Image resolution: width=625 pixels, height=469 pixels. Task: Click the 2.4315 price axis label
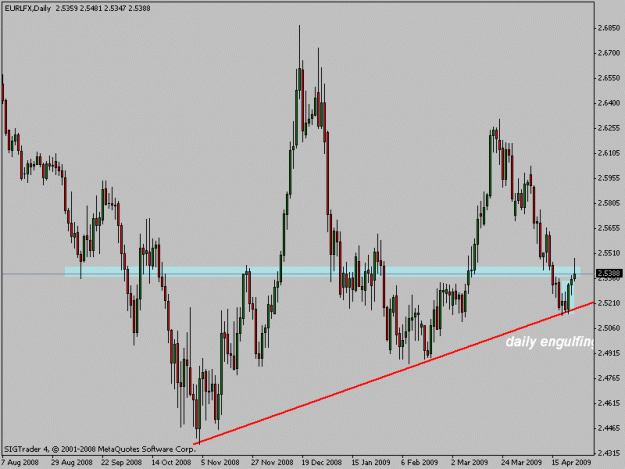pos(609,453)
